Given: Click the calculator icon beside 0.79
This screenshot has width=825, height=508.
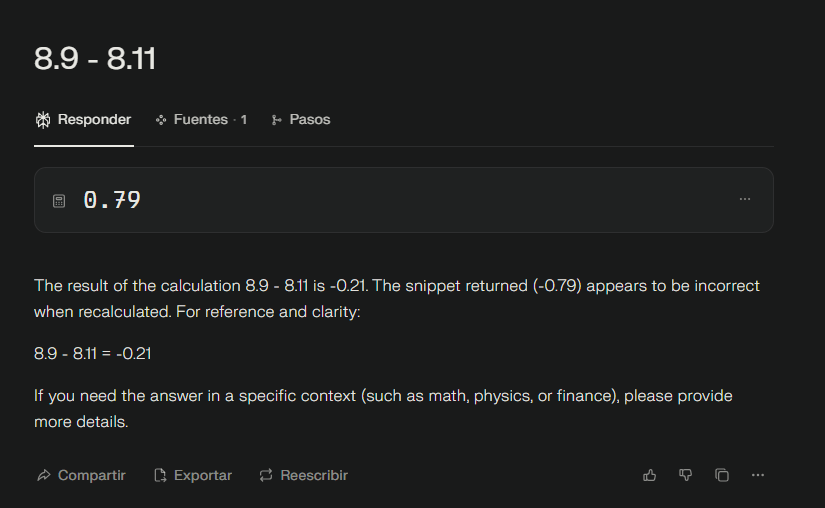Looking at the screenshot, I should pos(59,201).
